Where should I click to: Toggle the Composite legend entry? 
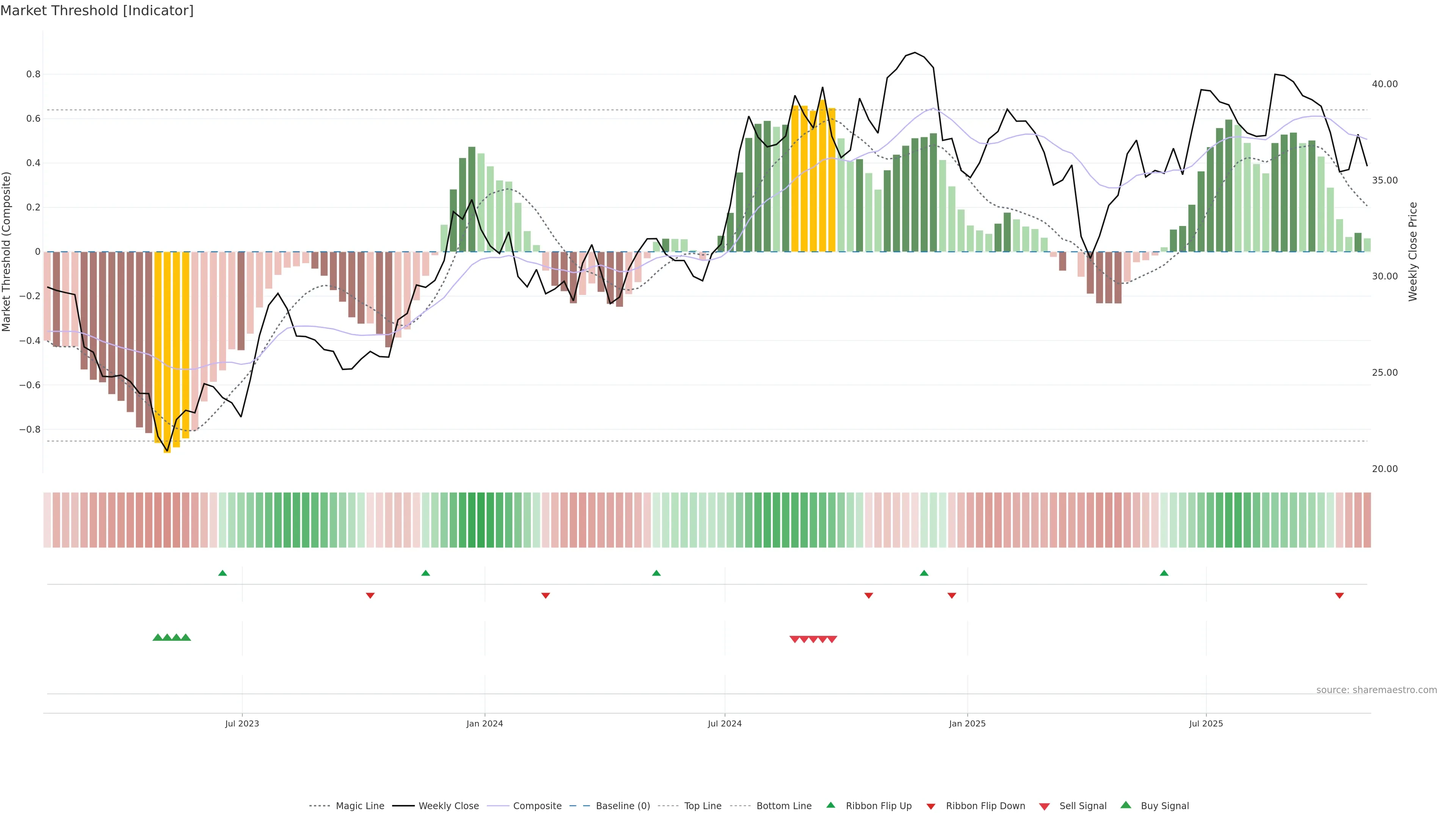(537, 806)
